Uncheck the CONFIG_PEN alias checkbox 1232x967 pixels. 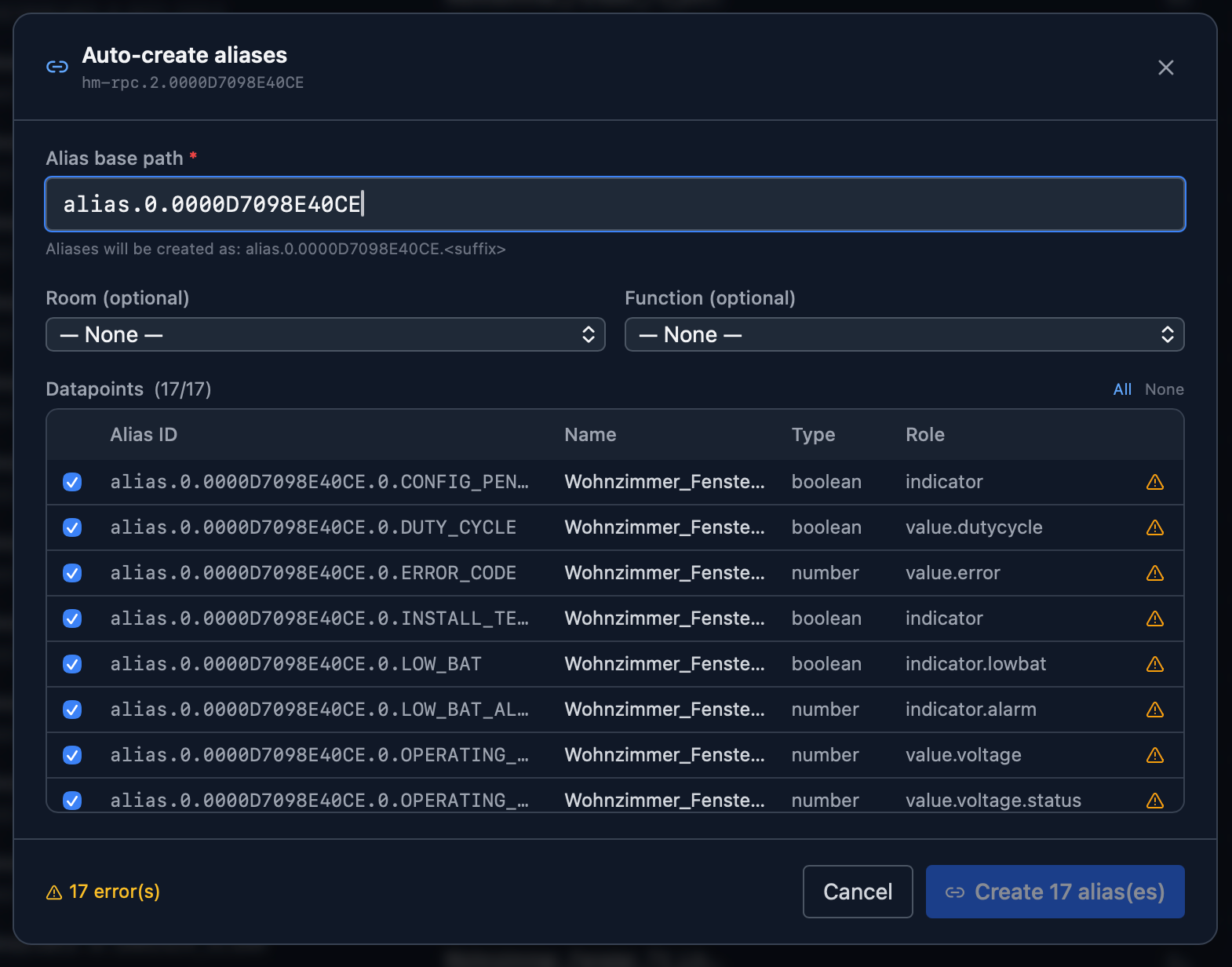[x=72, y=482]
